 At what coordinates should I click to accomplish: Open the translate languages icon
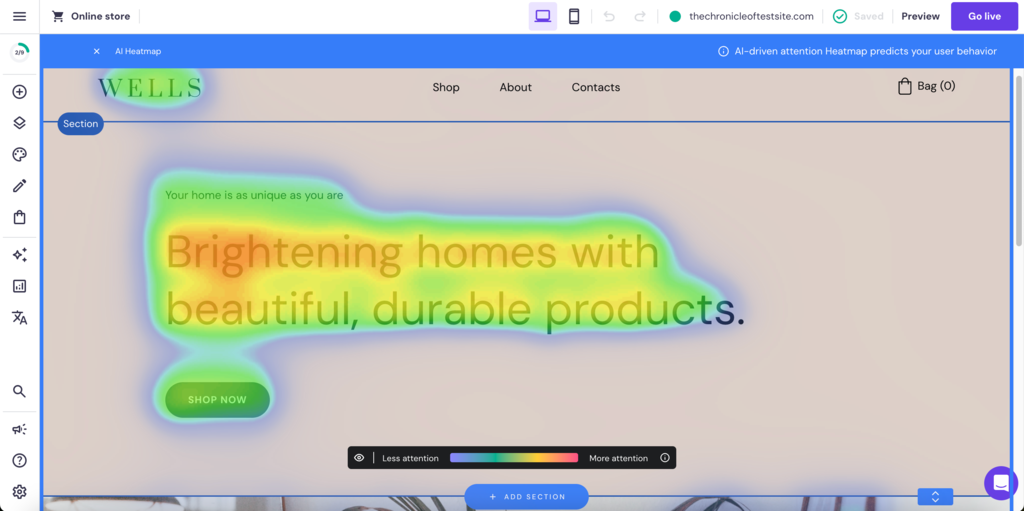pos(19,318)
